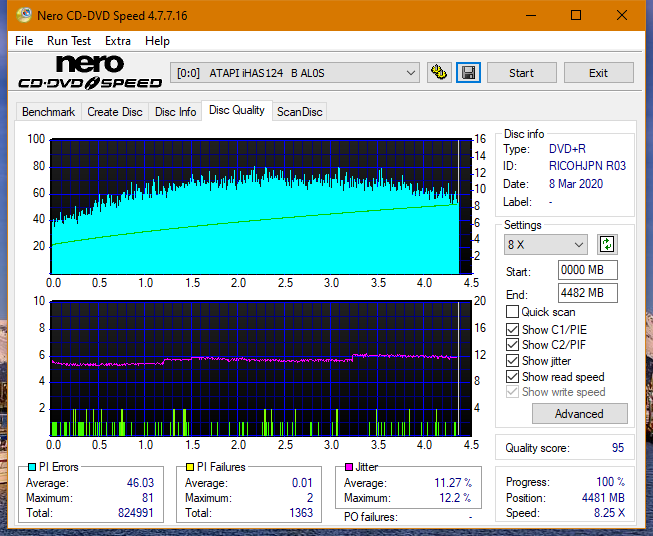Click the Start button
Viewport: 653px width, 536px height.
click(x=521, y=73)
